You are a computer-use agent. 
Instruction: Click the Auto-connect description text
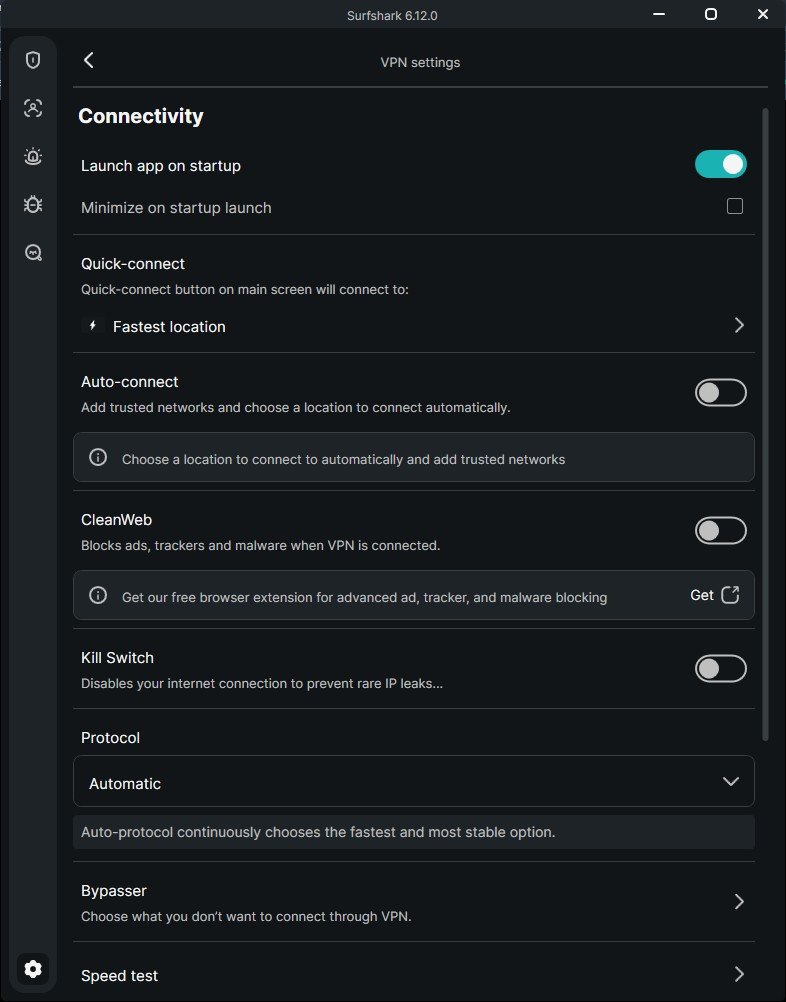click(x=295, y=408)
